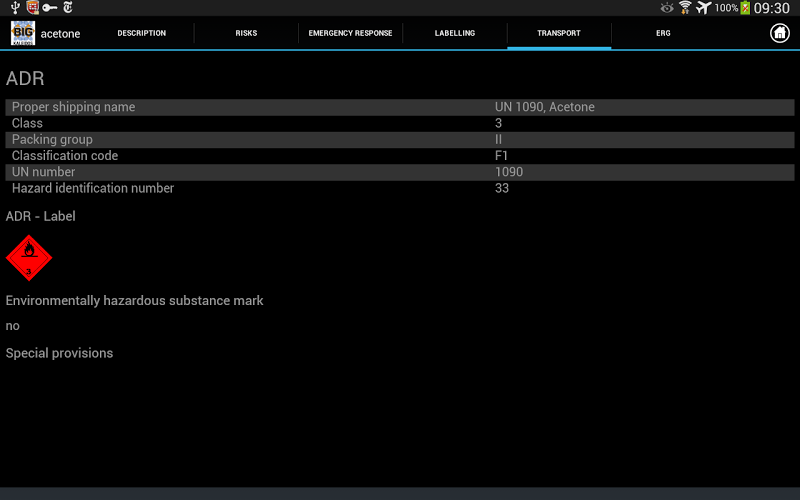Open the home screen via house icon
Viewport: 800px width, 500px height.
pyautogui.click(x=780, y=33)
